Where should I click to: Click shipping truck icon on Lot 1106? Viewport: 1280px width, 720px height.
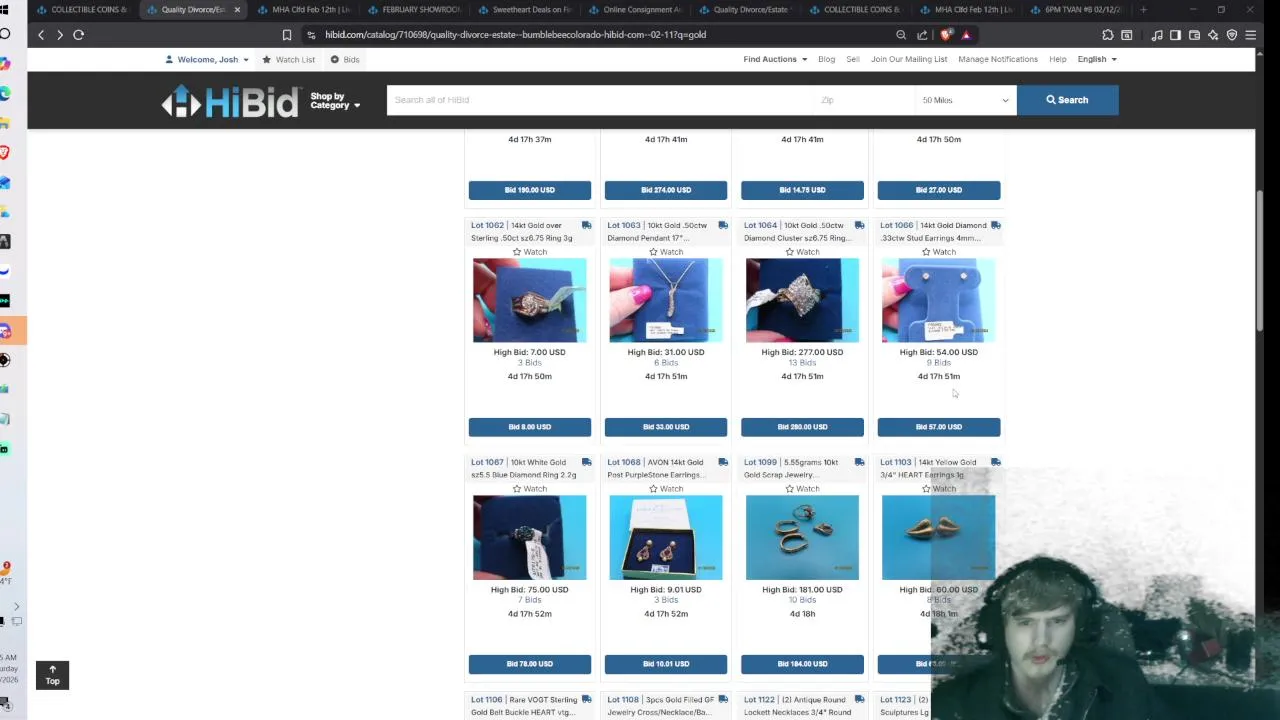586,699
